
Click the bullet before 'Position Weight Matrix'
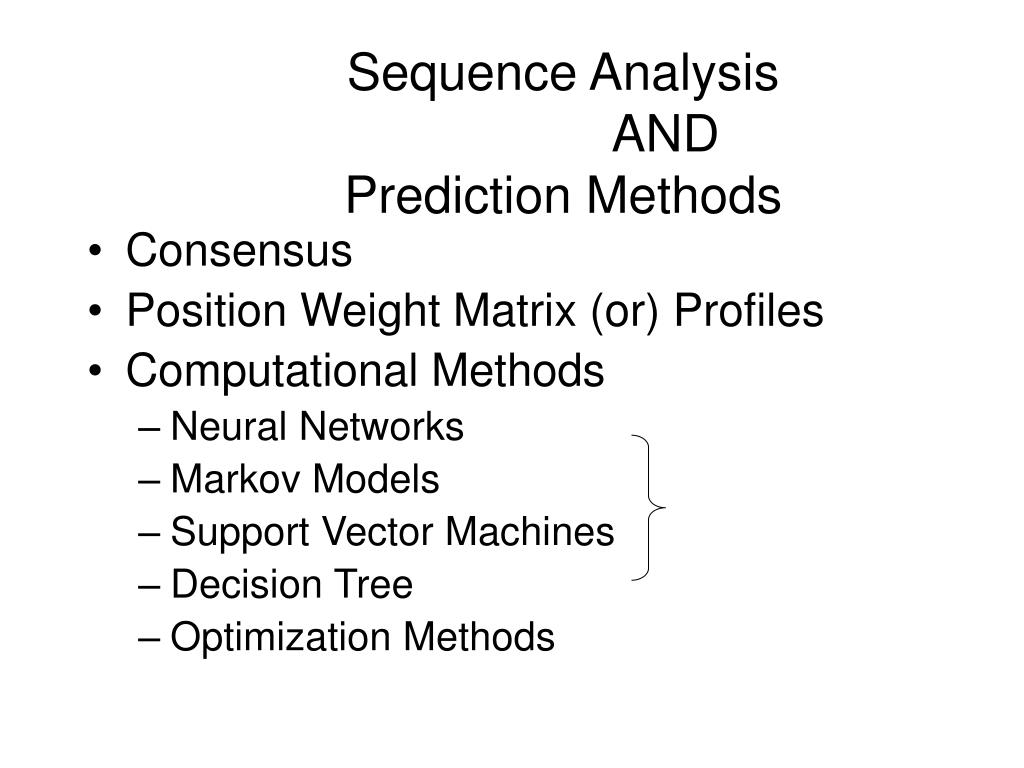[95, 311]
